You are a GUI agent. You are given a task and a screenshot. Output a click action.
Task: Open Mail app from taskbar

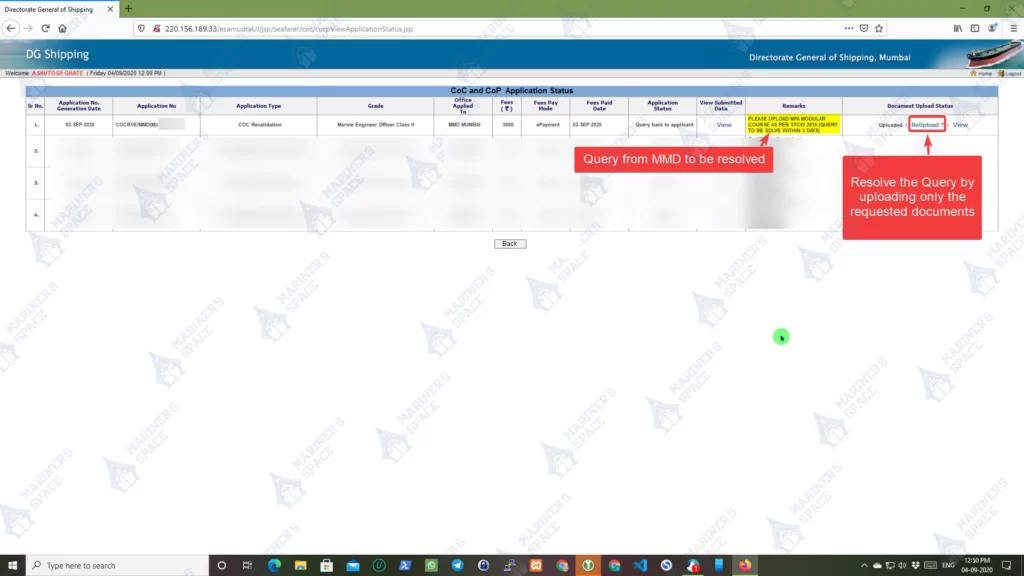(353, 566)
